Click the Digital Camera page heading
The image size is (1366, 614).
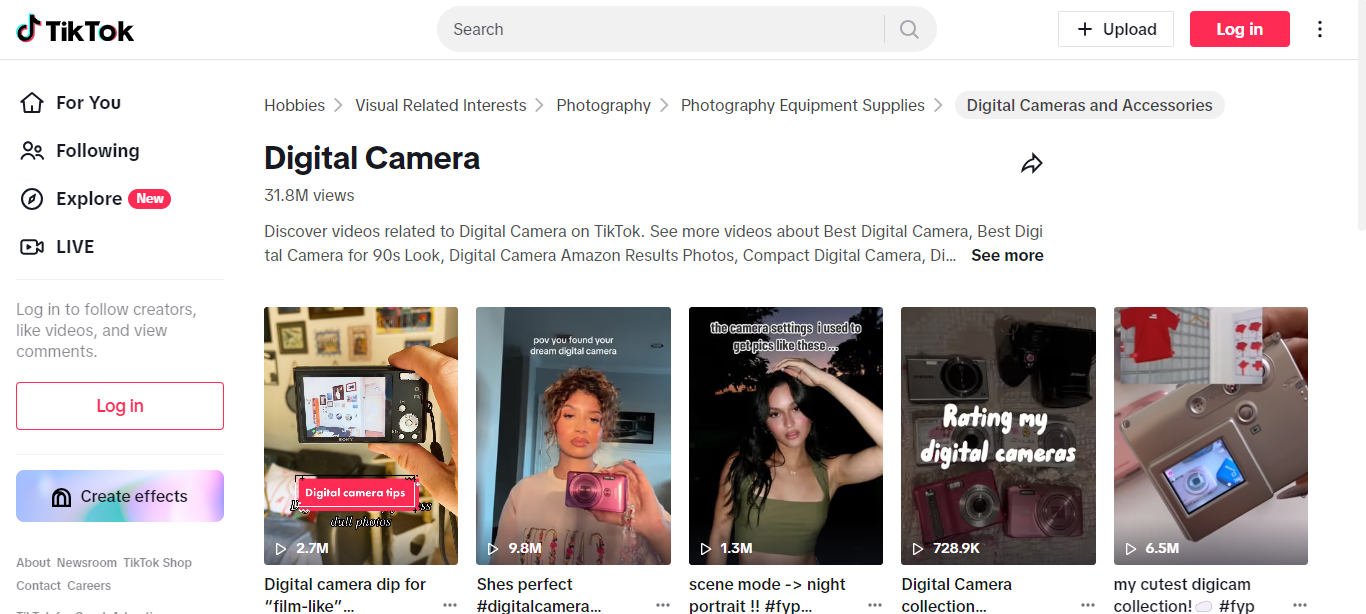tap(372, 158)
